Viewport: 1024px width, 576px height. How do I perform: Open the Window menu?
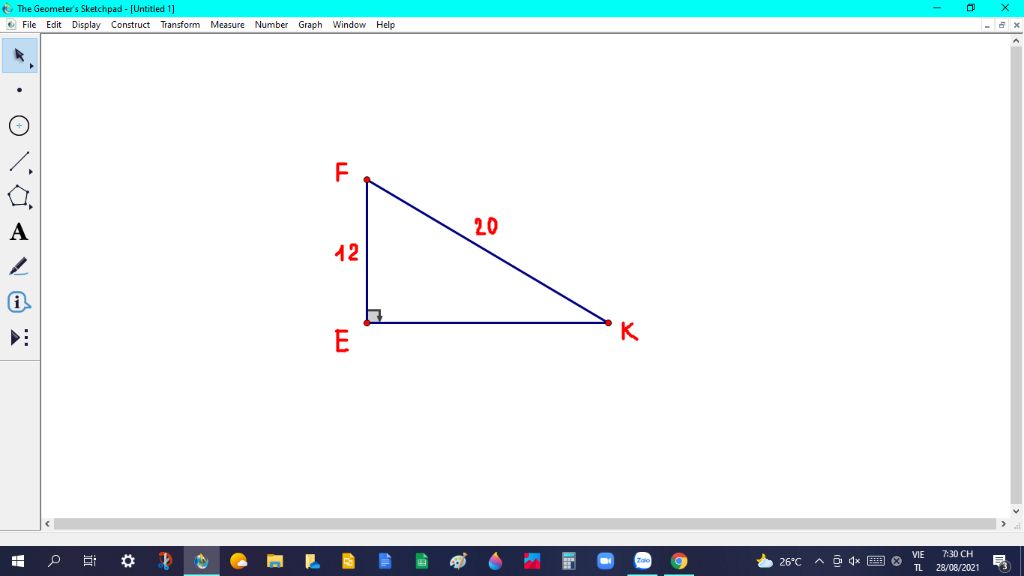[349, 25]
